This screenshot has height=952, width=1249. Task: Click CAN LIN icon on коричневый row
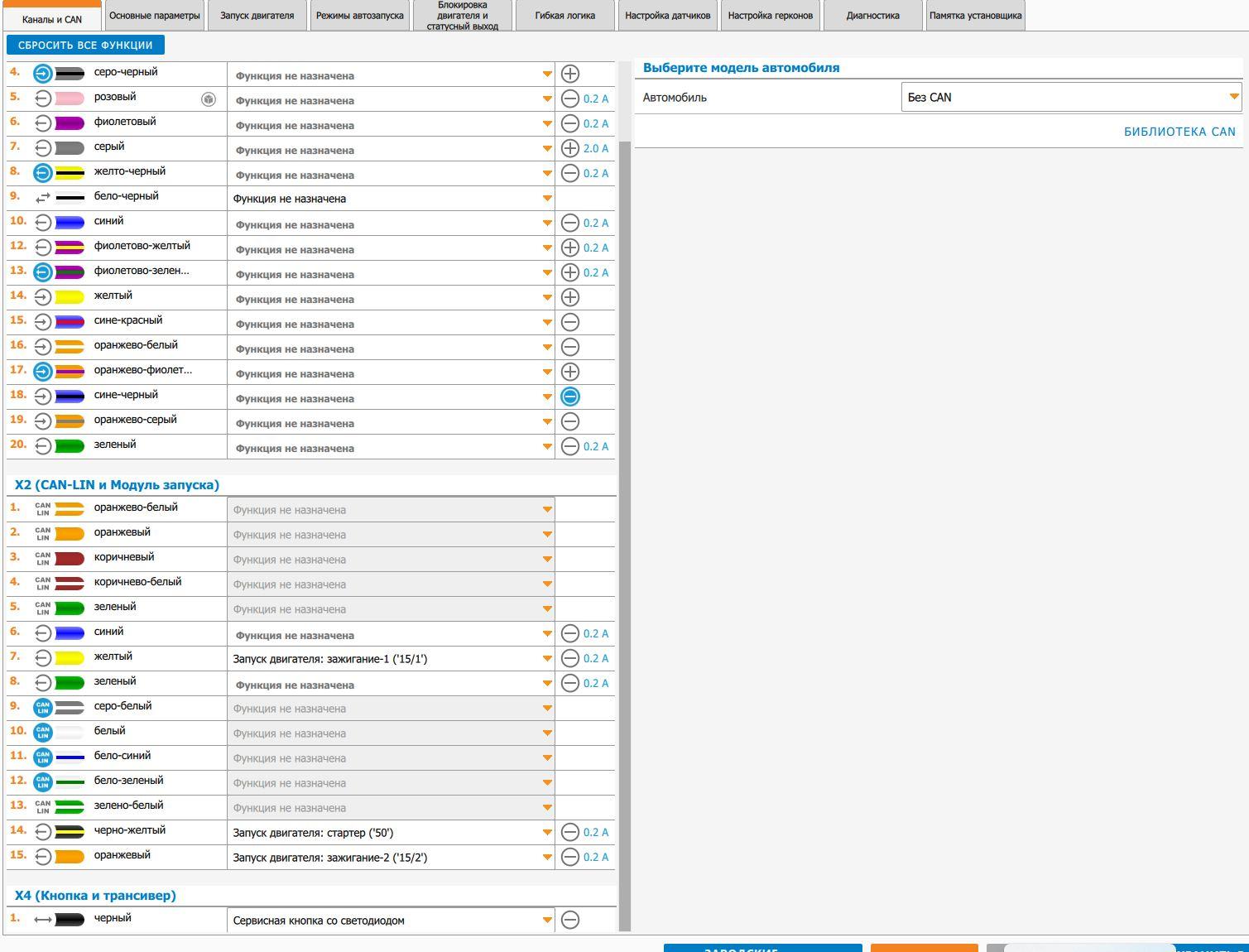pos(43,559)
